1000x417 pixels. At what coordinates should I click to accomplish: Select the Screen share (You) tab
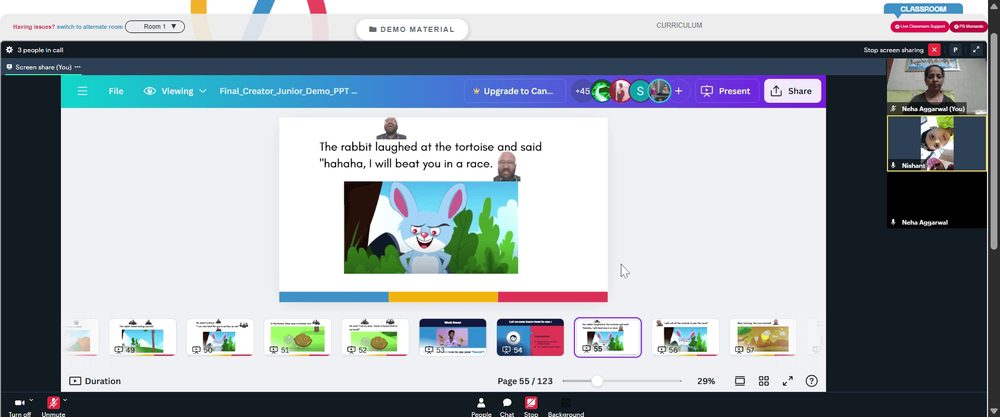(x=43, y=67)
